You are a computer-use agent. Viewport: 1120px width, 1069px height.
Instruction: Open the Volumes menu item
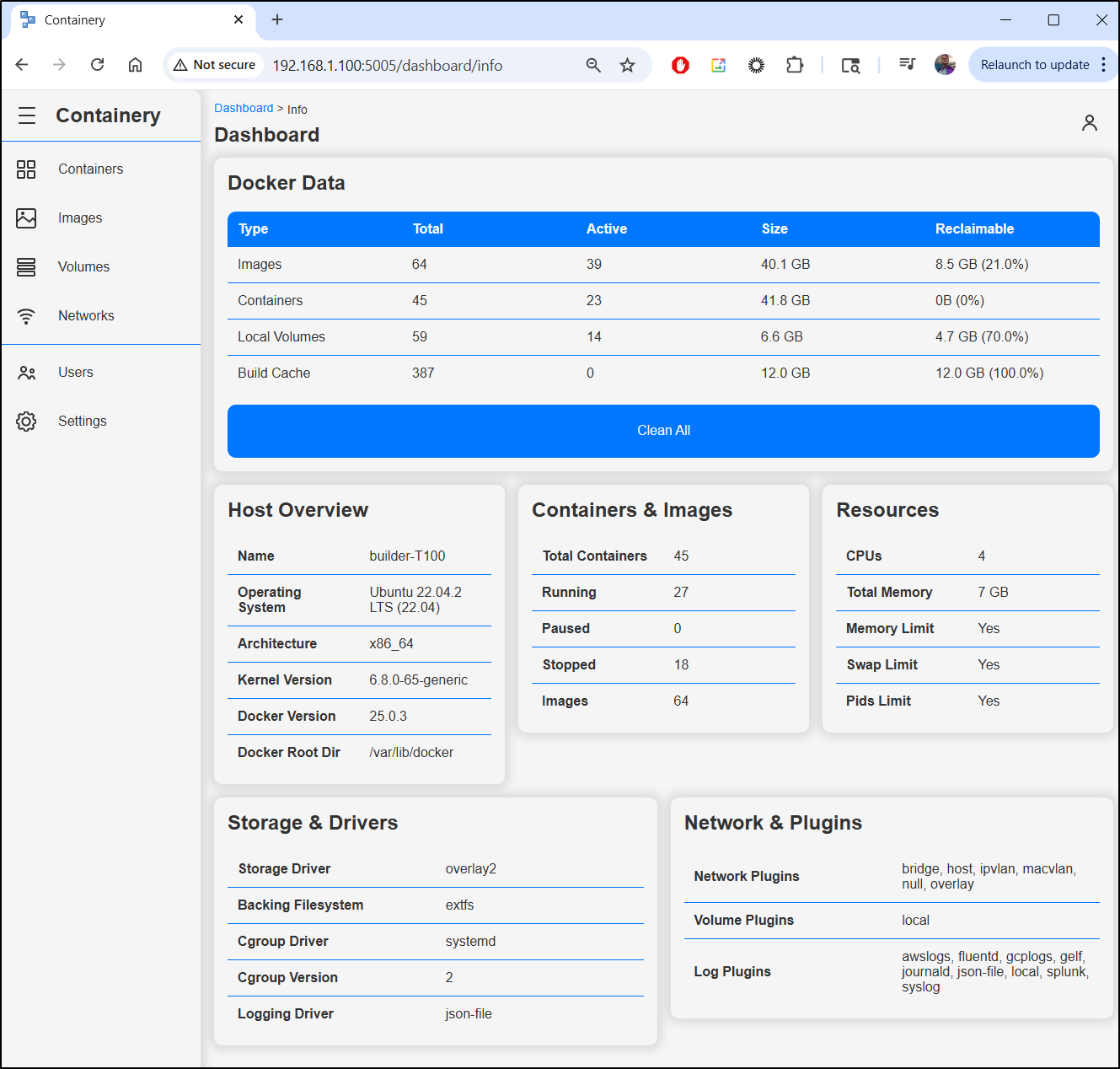(83, 267)
